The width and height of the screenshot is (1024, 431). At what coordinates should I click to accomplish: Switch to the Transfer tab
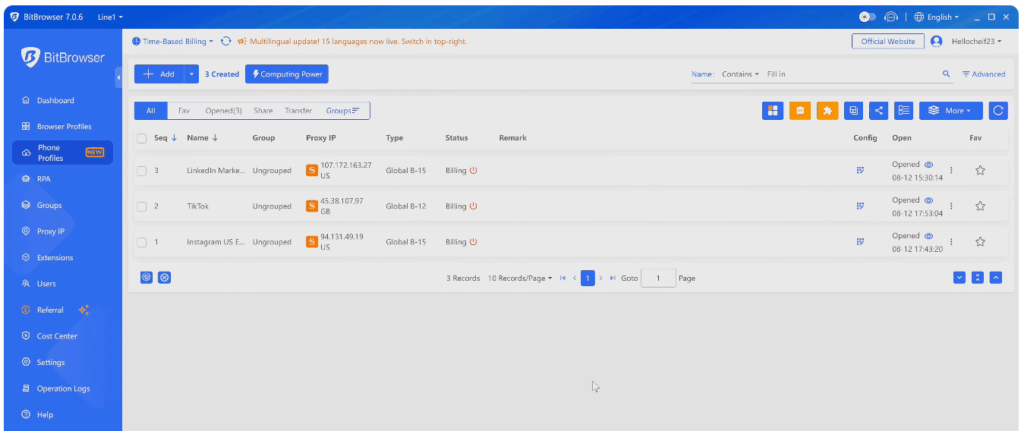[298, 111]
